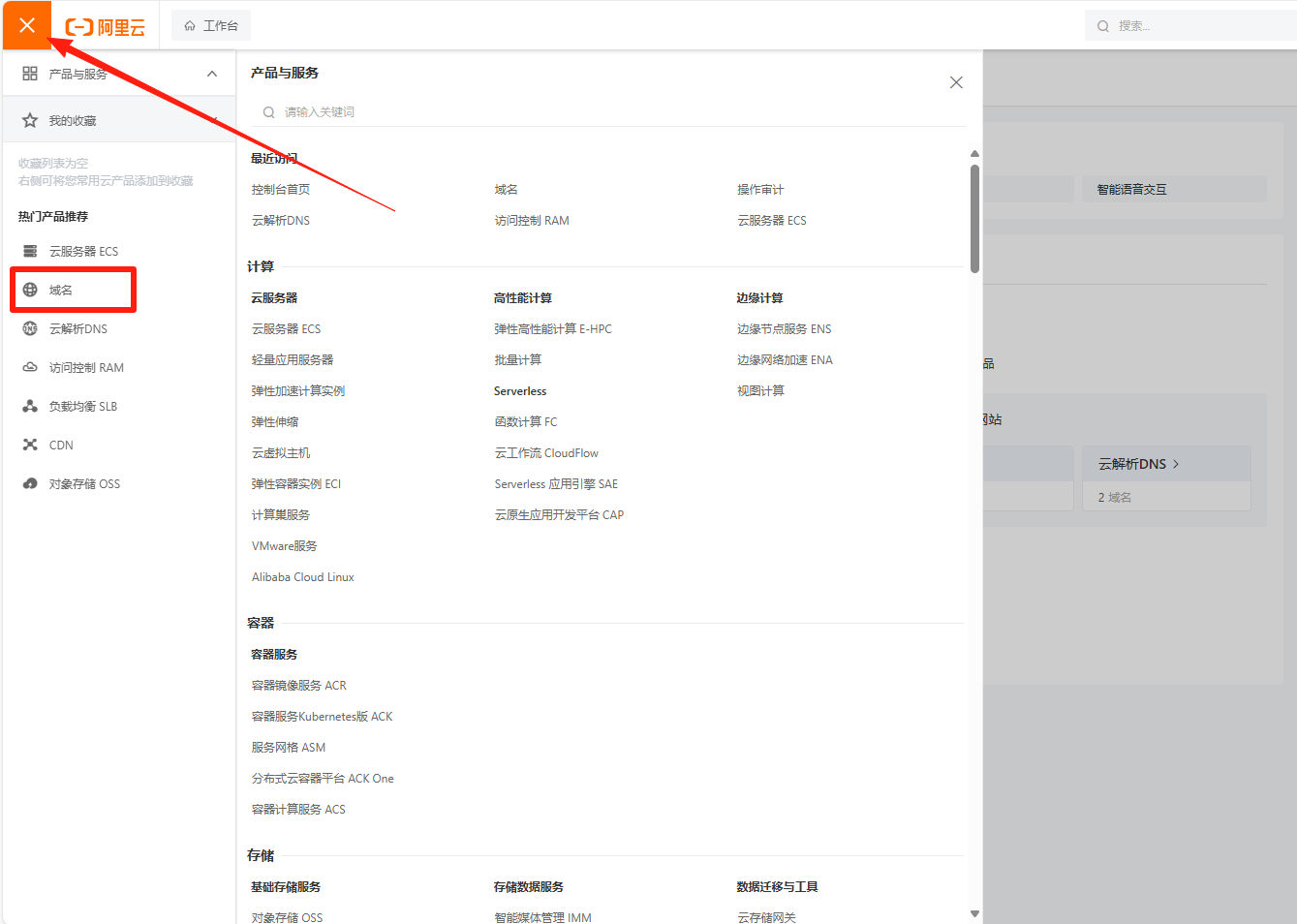
Task: Click the 云解析DNS icon in sidebar
Action: 30,328
